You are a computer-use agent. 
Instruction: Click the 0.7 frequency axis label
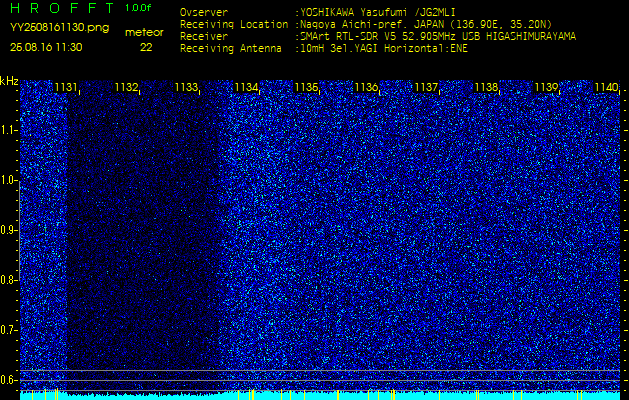(8, 330)
